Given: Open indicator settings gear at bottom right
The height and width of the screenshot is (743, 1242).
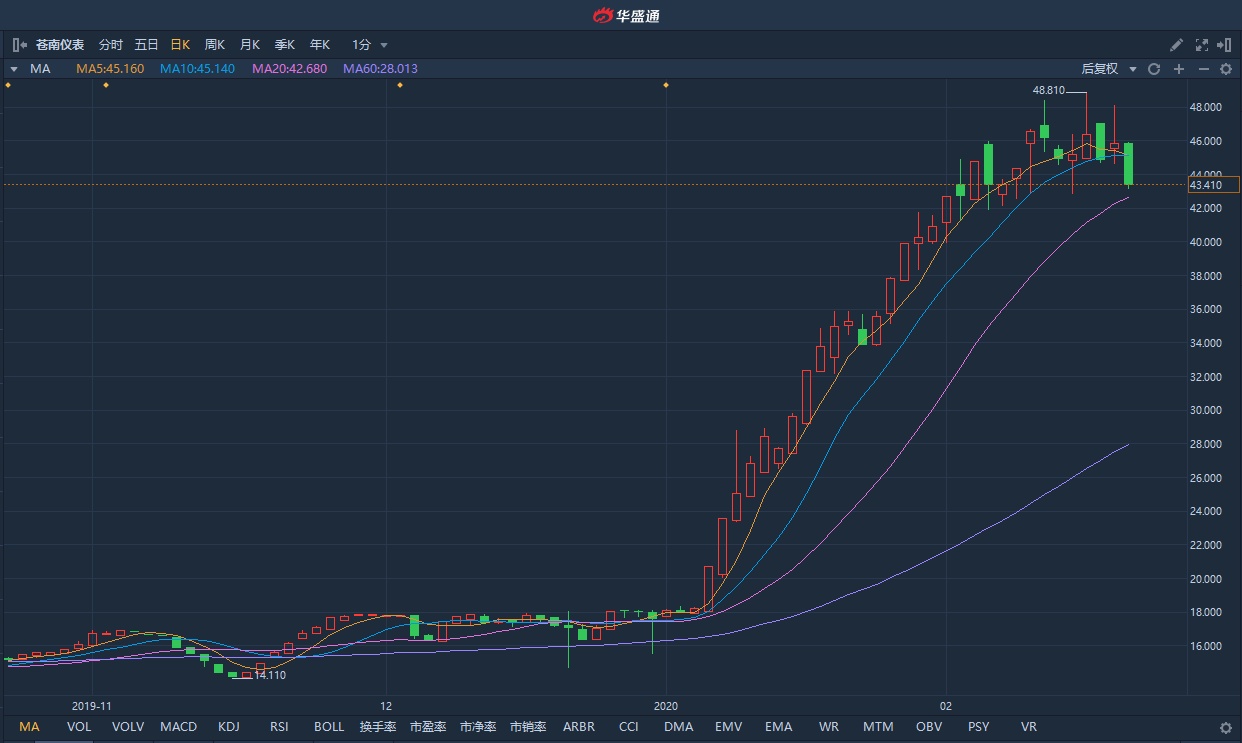Looking at the screenshot, I should pyautogui.click(x=1226, y=728).
